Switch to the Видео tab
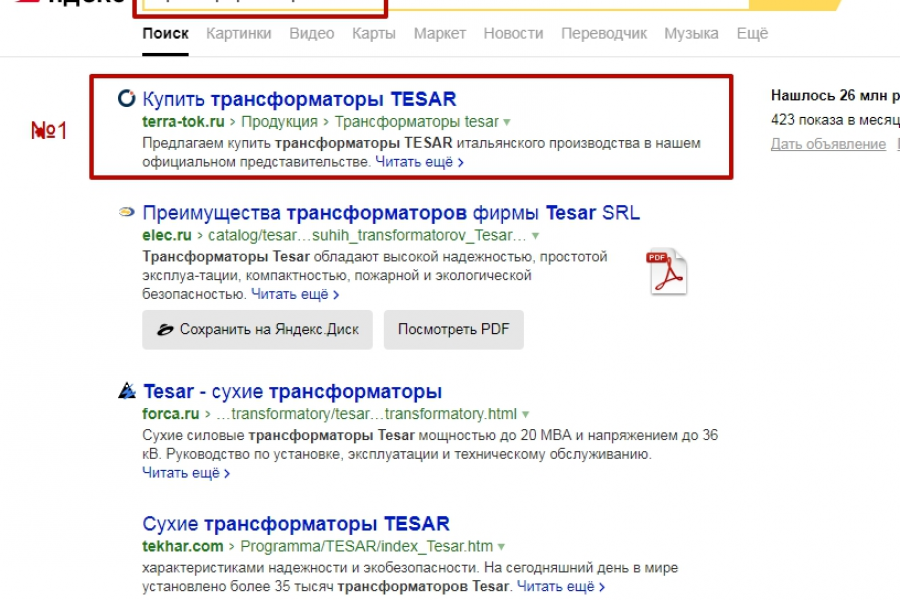 312,33
